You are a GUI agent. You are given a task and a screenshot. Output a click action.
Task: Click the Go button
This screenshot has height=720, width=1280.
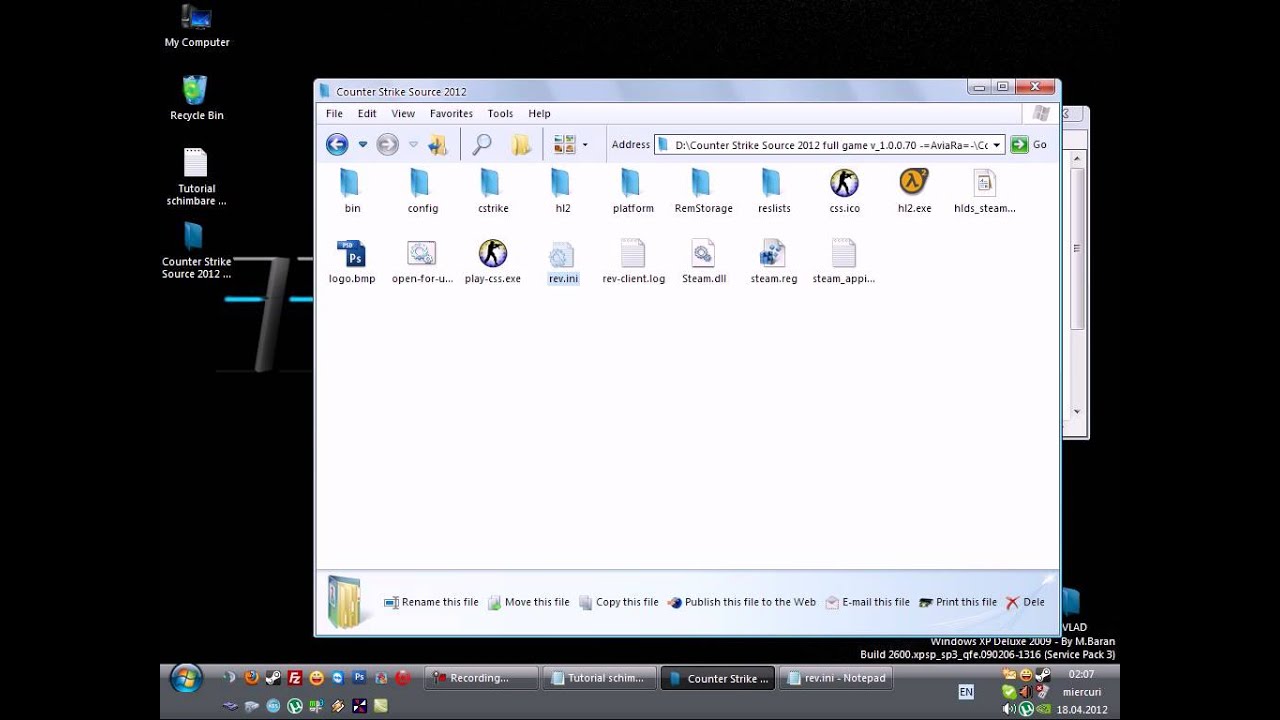click(x=1029, y=145)
